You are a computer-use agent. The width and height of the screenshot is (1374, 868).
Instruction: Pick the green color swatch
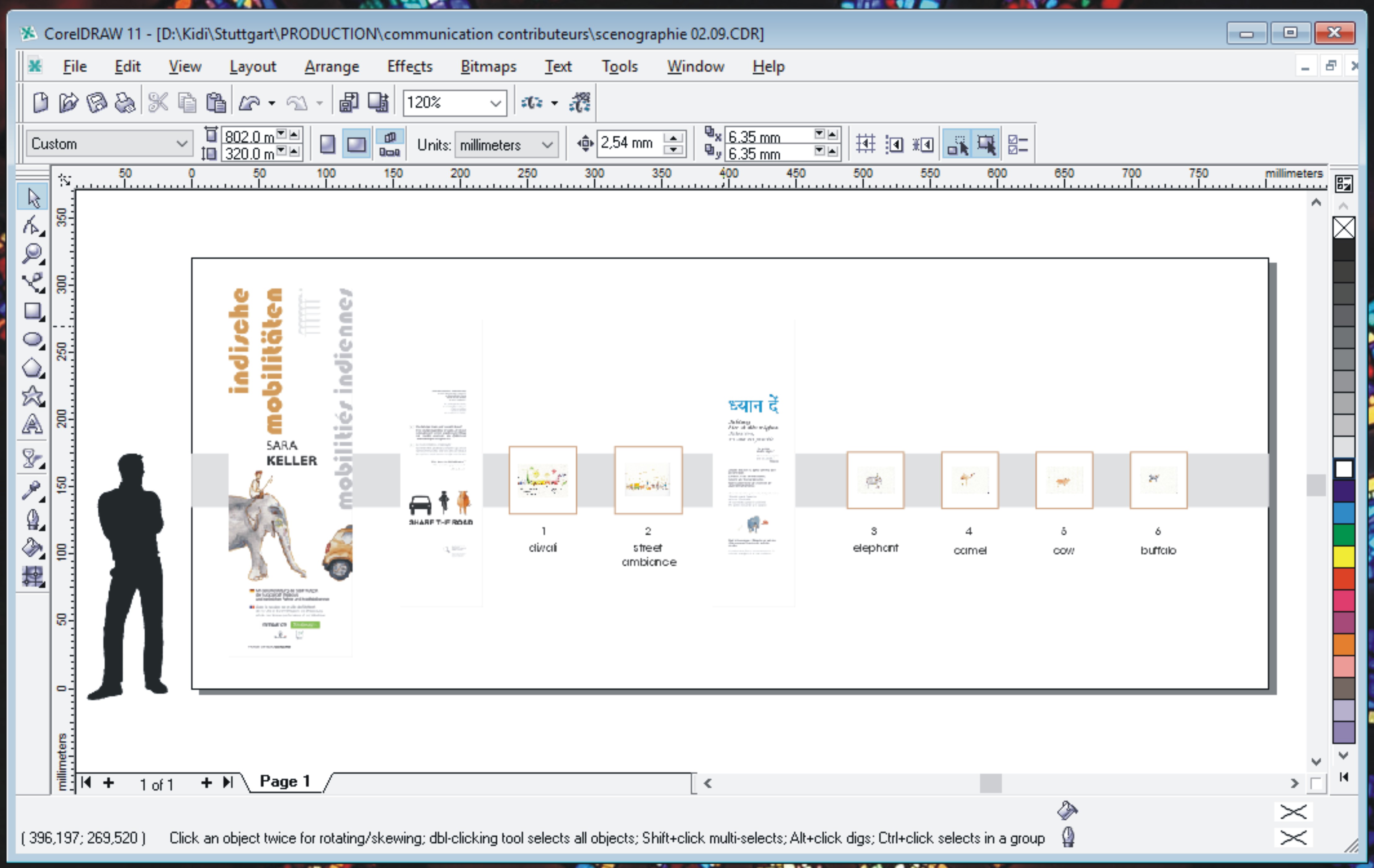pyautogui.click(x=1344, y=535)
